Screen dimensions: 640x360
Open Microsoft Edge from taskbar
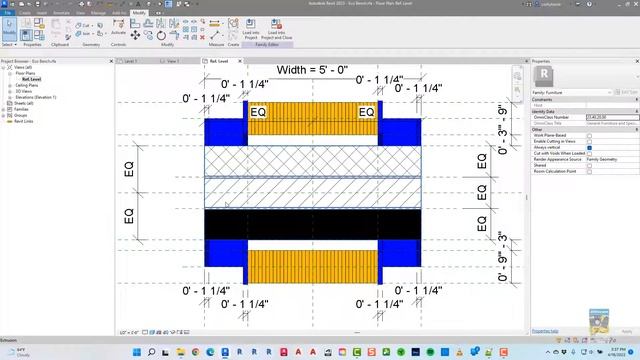click(210, 352)
